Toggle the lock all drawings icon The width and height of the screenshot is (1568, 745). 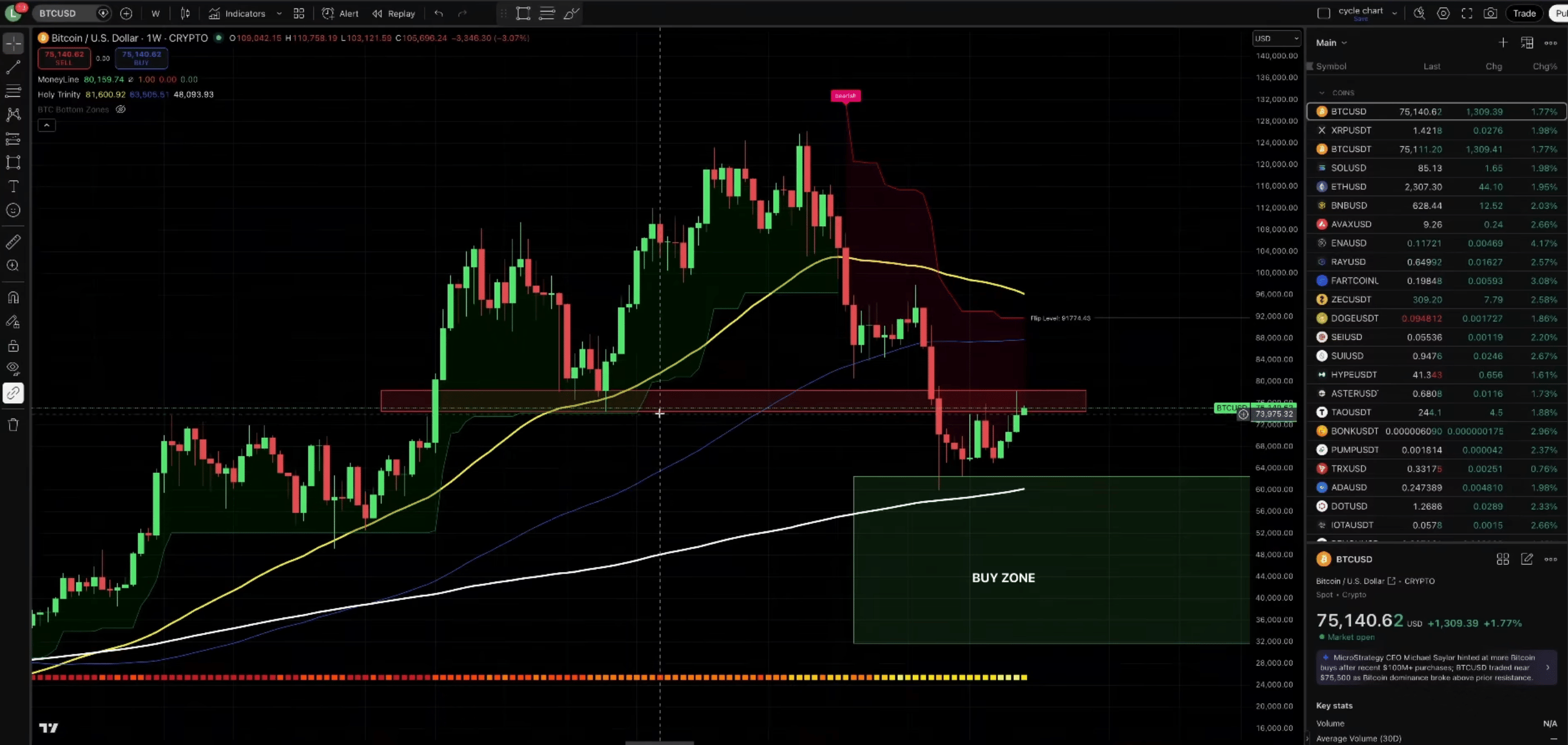pos(13,346)
